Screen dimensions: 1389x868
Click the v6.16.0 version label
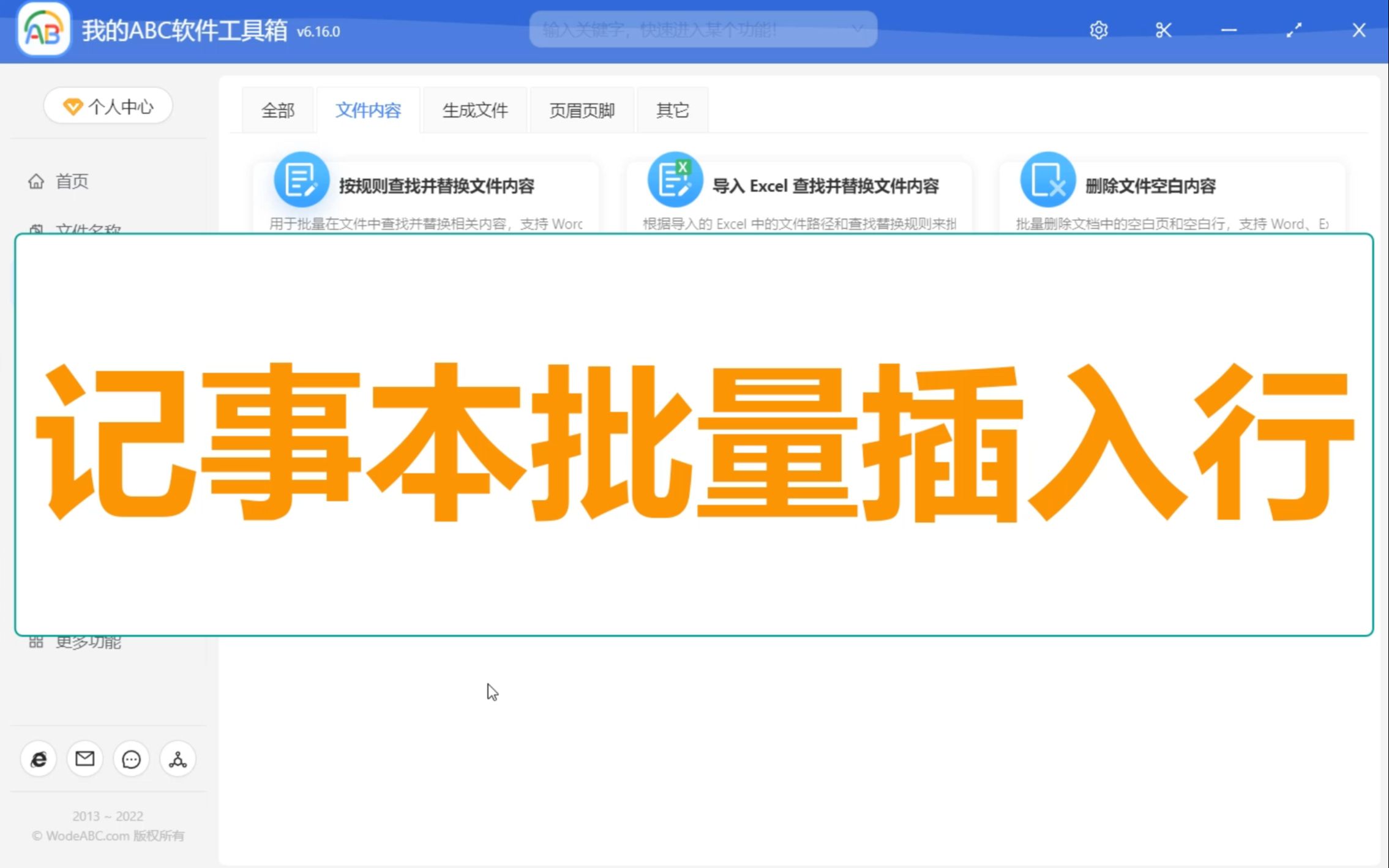(318, 32)
